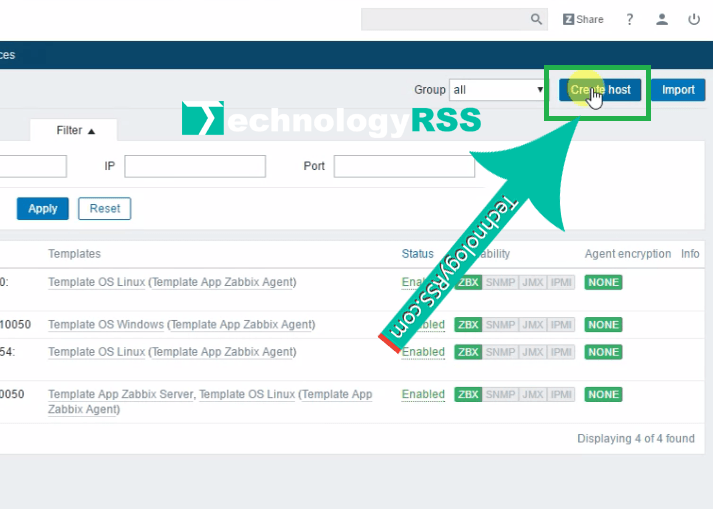The width and height of the screenshot is (713, 509).
Task: Click the Import button
Action: pos(678,90)
